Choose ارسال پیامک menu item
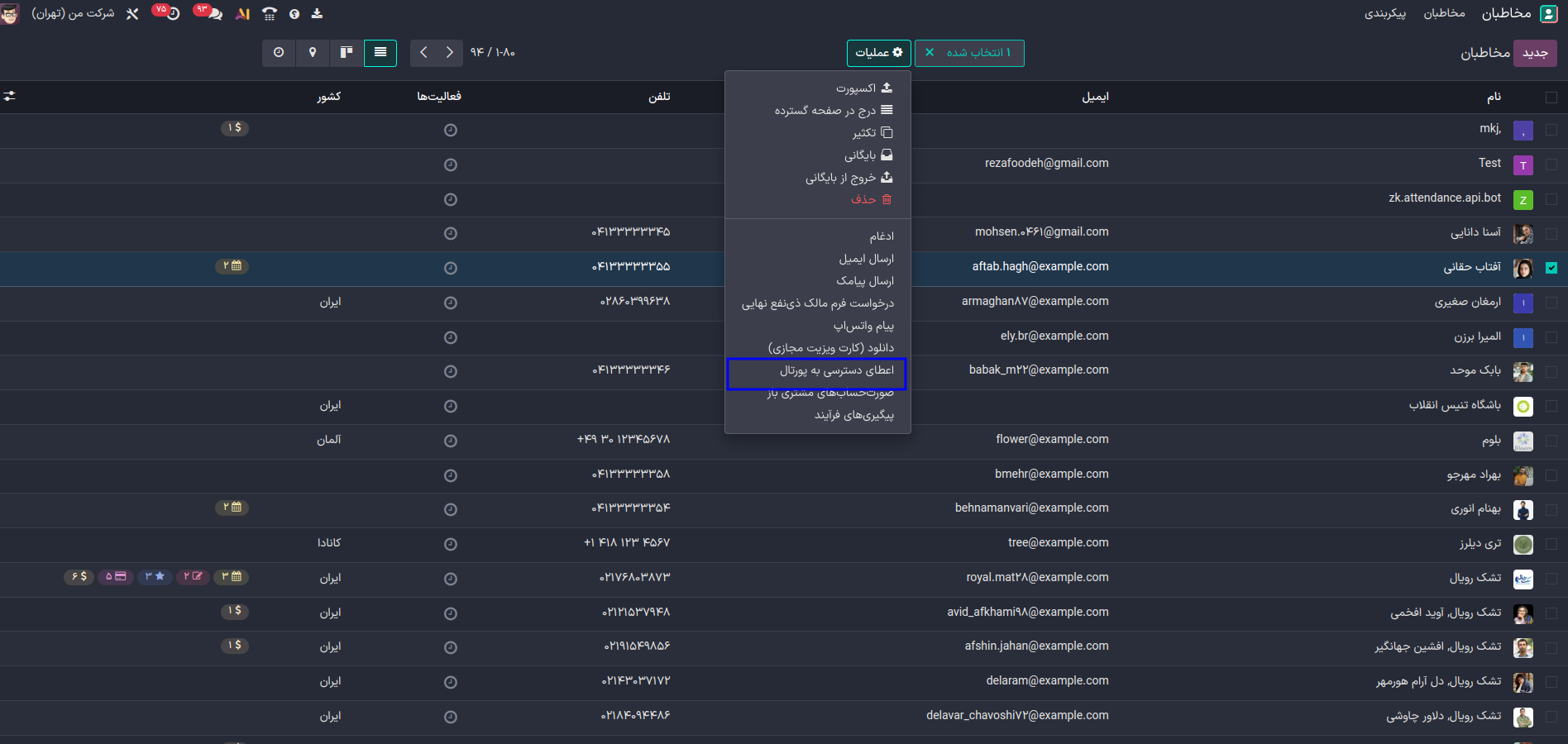This screenshot has height=744, width=1568. tap(818, 281)
